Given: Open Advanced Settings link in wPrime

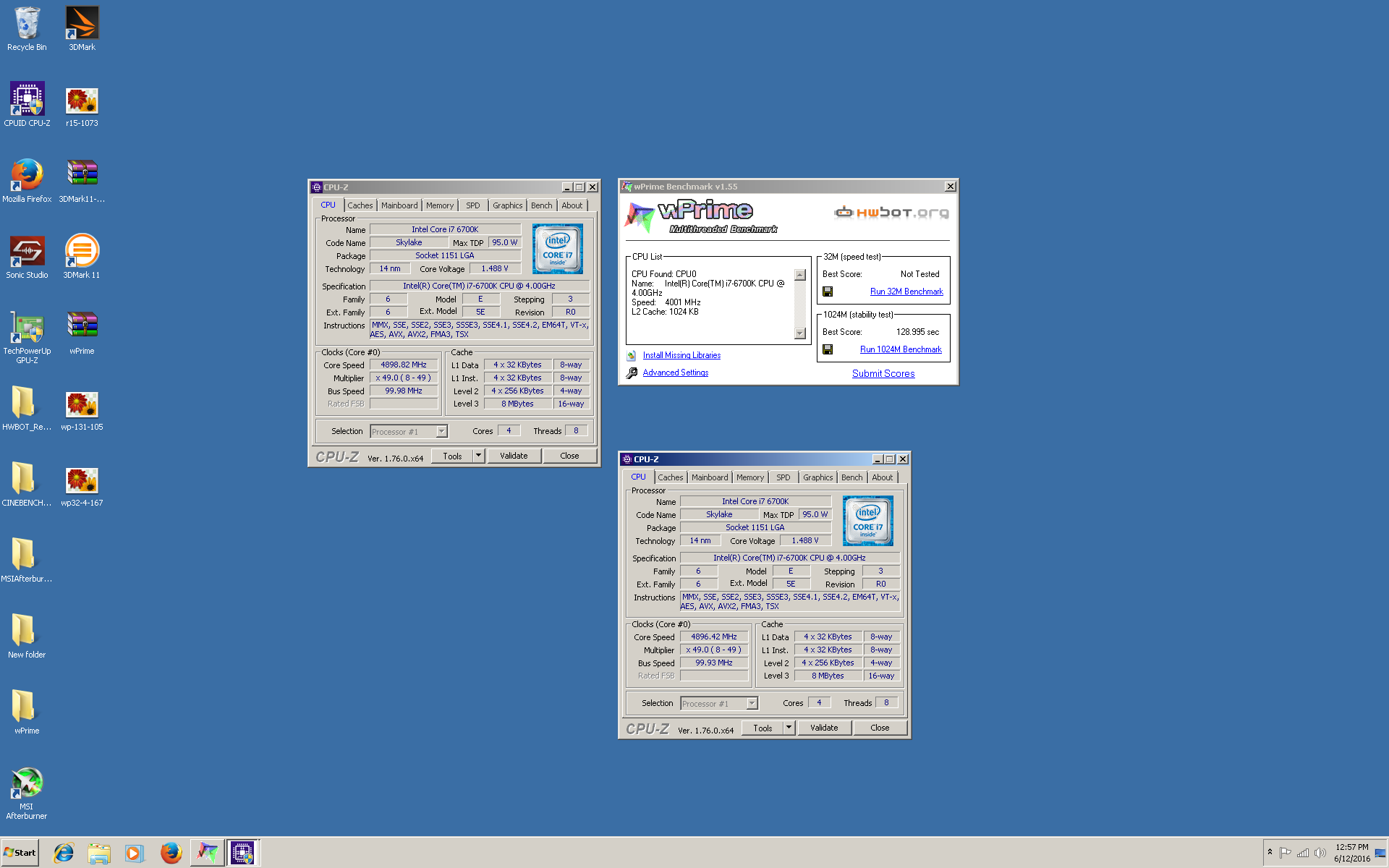Looking at the screenshot, I should point(676,373).
